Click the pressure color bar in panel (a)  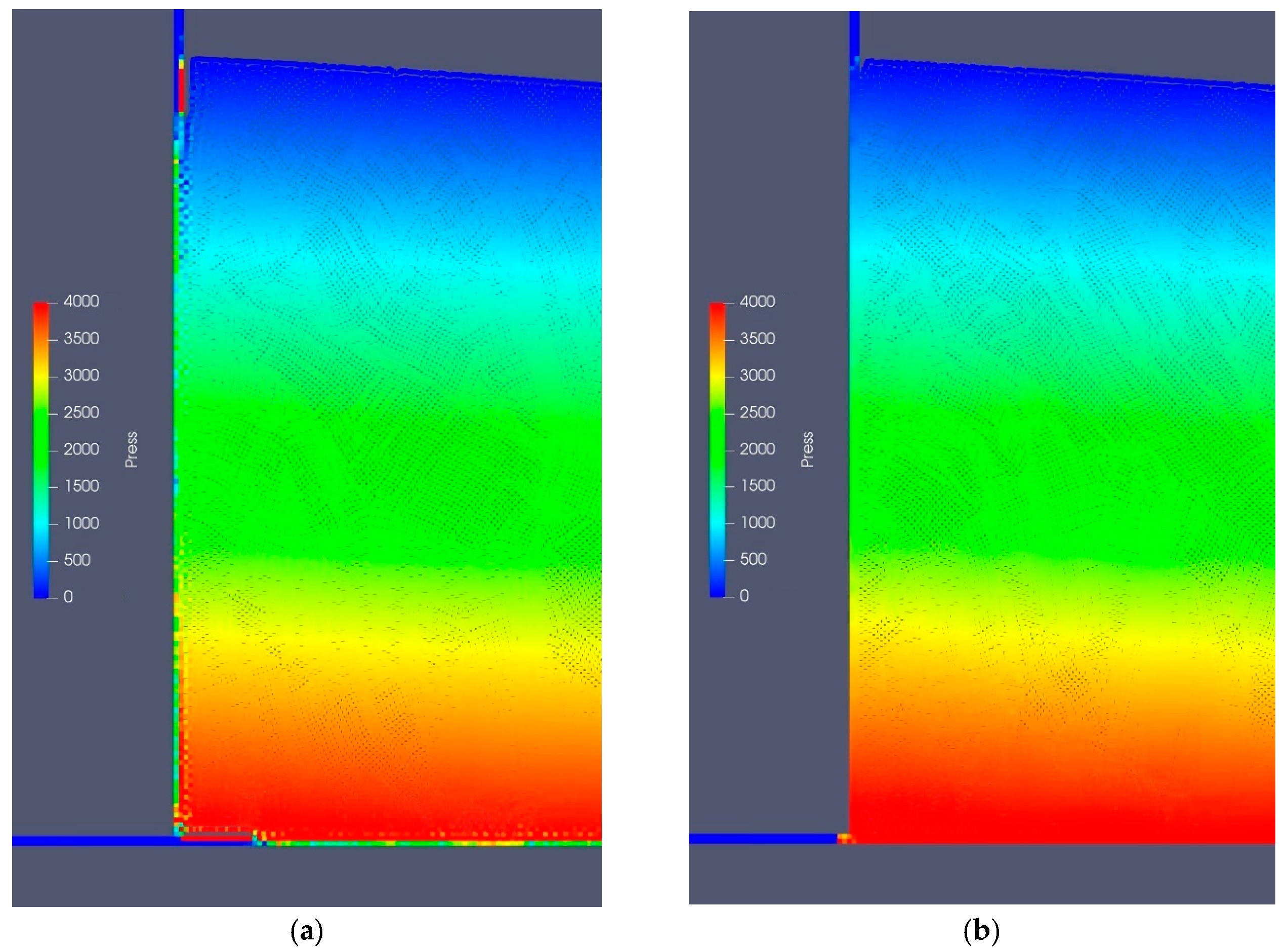tap(41, 450)
